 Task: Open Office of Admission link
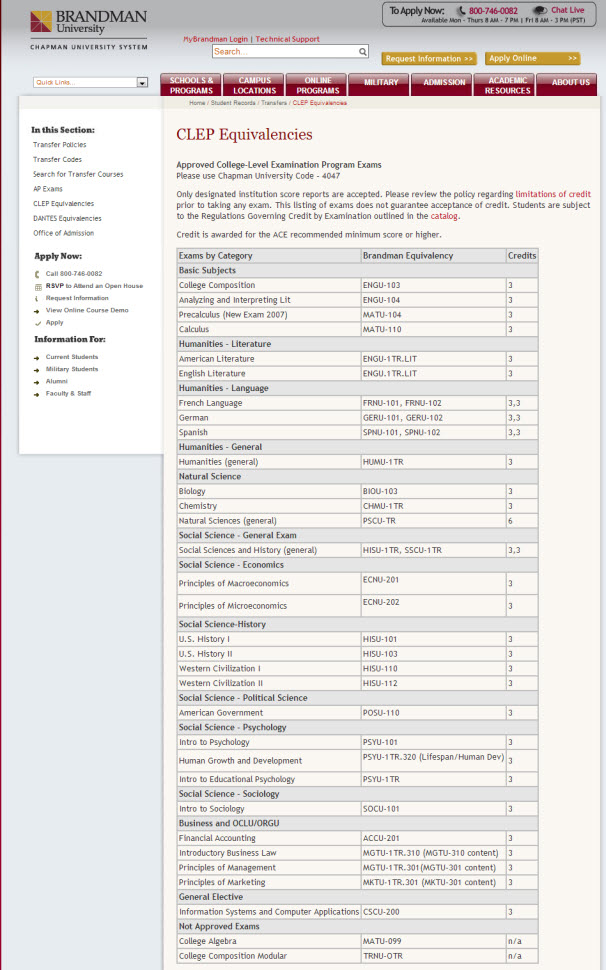(x=63, y=233)
